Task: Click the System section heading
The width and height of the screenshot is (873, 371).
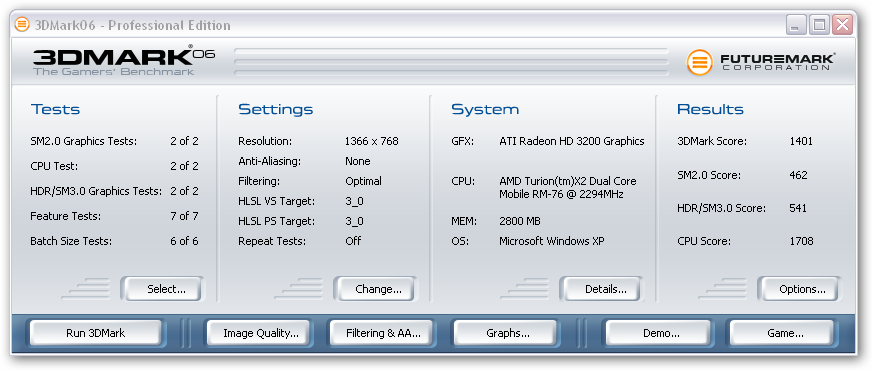Action: 485,109
